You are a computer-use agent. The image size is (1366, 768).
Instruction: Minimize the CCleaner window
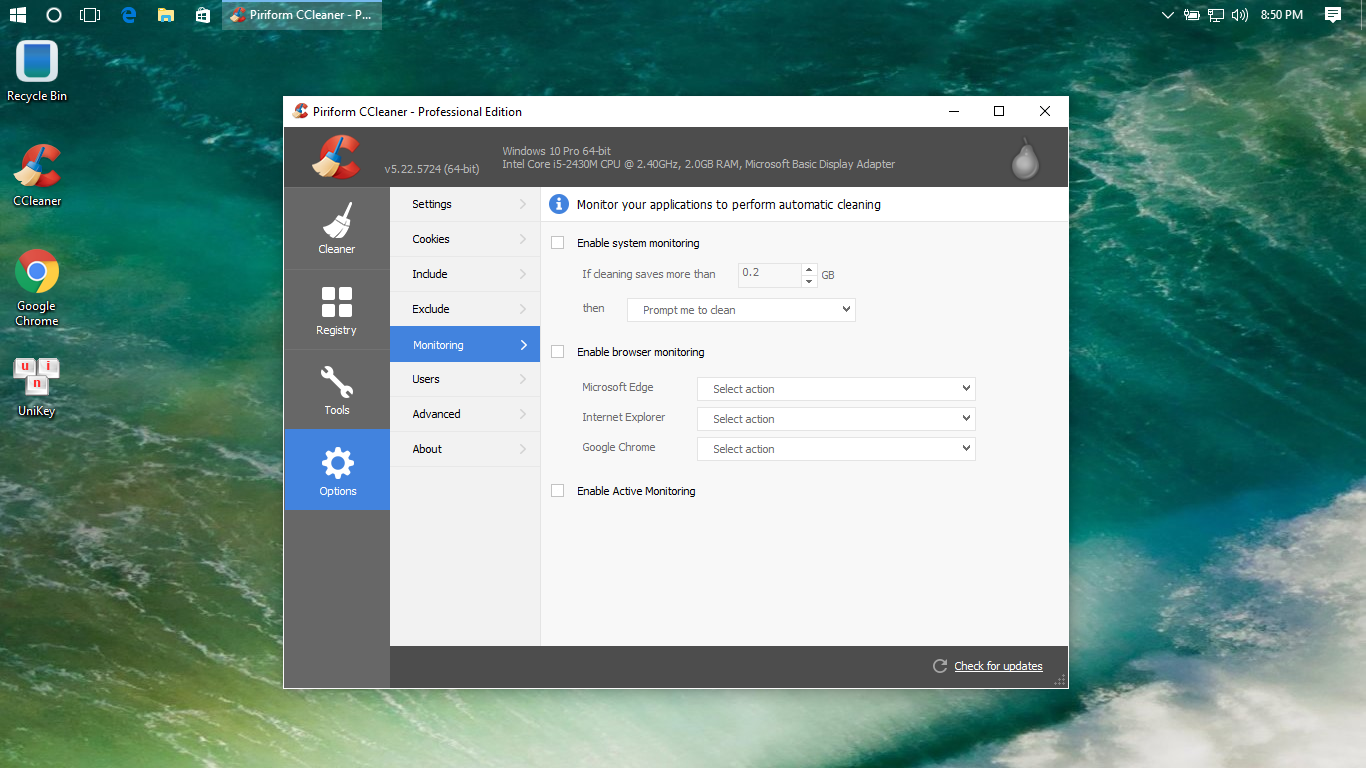[953, 111]
